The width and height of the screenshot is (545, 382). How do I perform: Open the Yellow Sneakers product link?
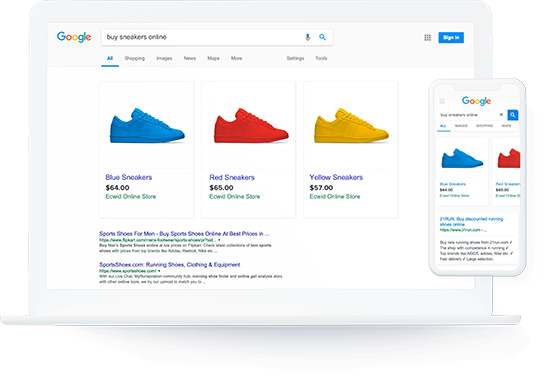tap(336, 177)
